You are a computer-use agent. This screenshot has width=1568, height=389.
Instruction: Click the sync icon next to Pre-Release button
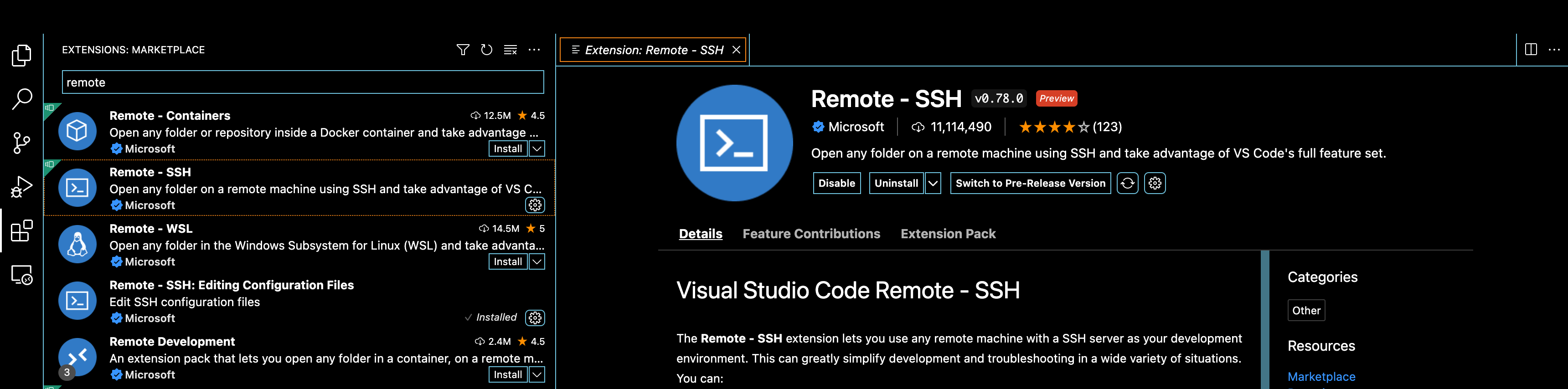pos(1127,183)
